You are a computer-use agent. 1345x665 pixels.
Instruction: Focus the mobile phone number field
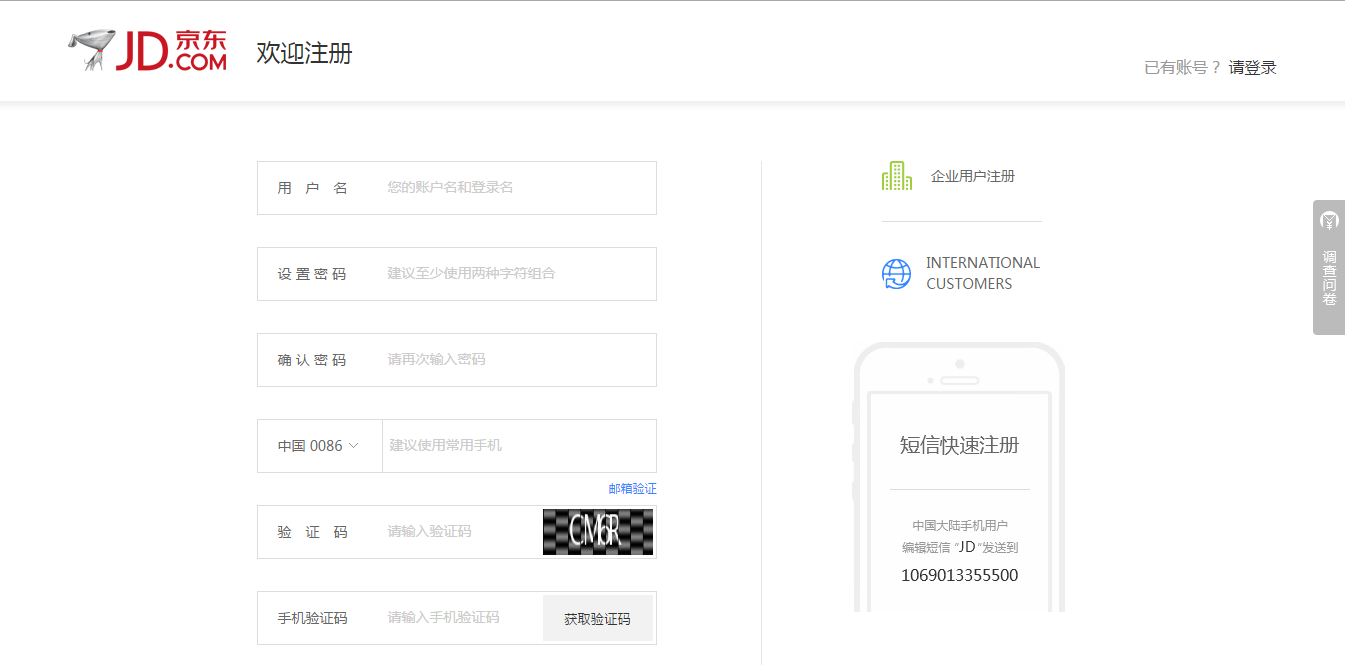click(x=520, y=446)
